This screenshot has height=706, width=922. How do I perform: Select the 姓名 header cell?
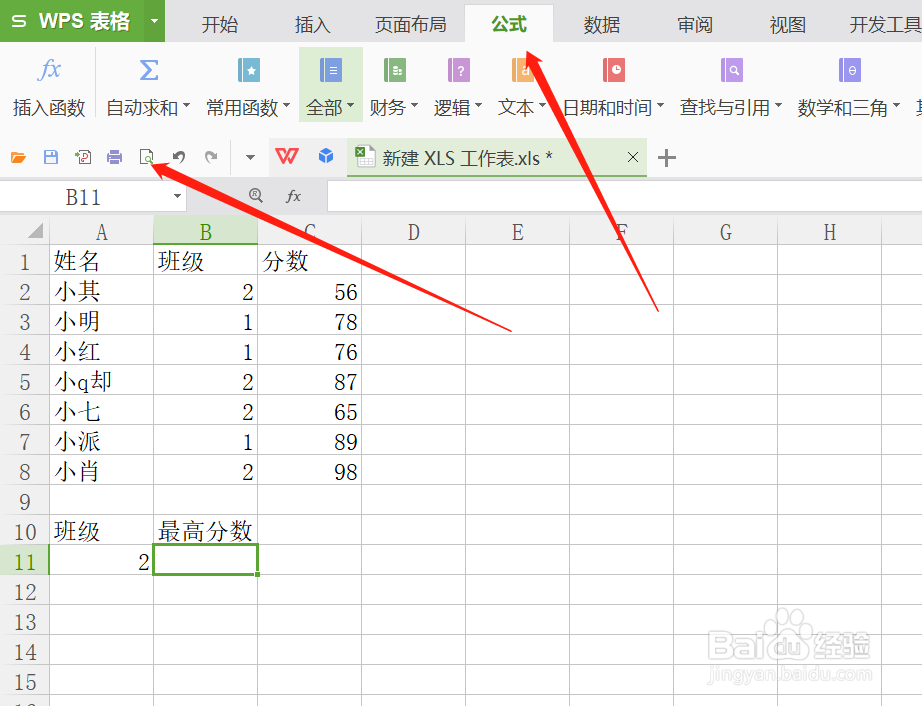coord(101,260)
